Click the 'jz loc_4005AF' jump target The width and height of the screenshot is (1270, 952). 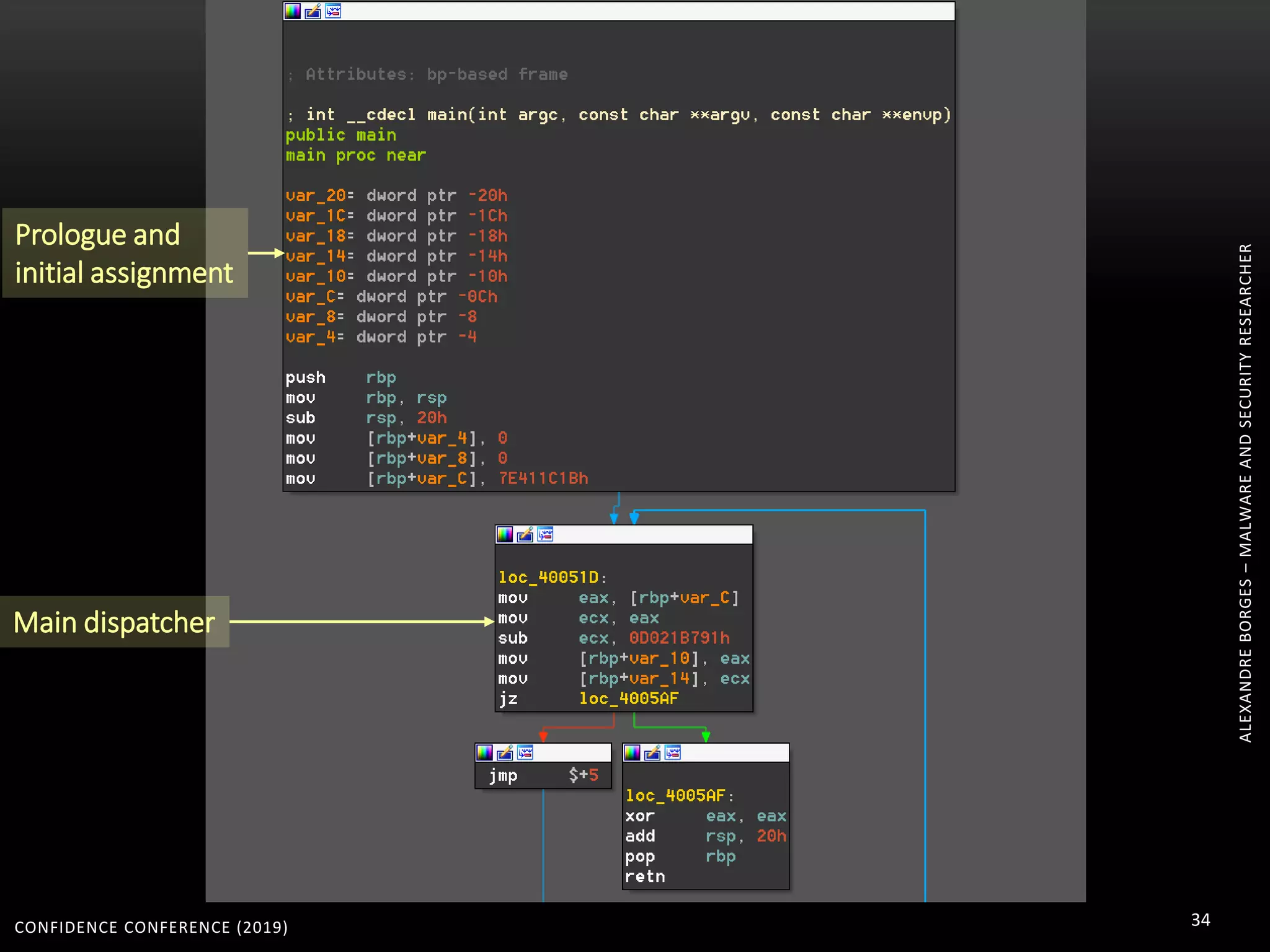coord(629,699)
